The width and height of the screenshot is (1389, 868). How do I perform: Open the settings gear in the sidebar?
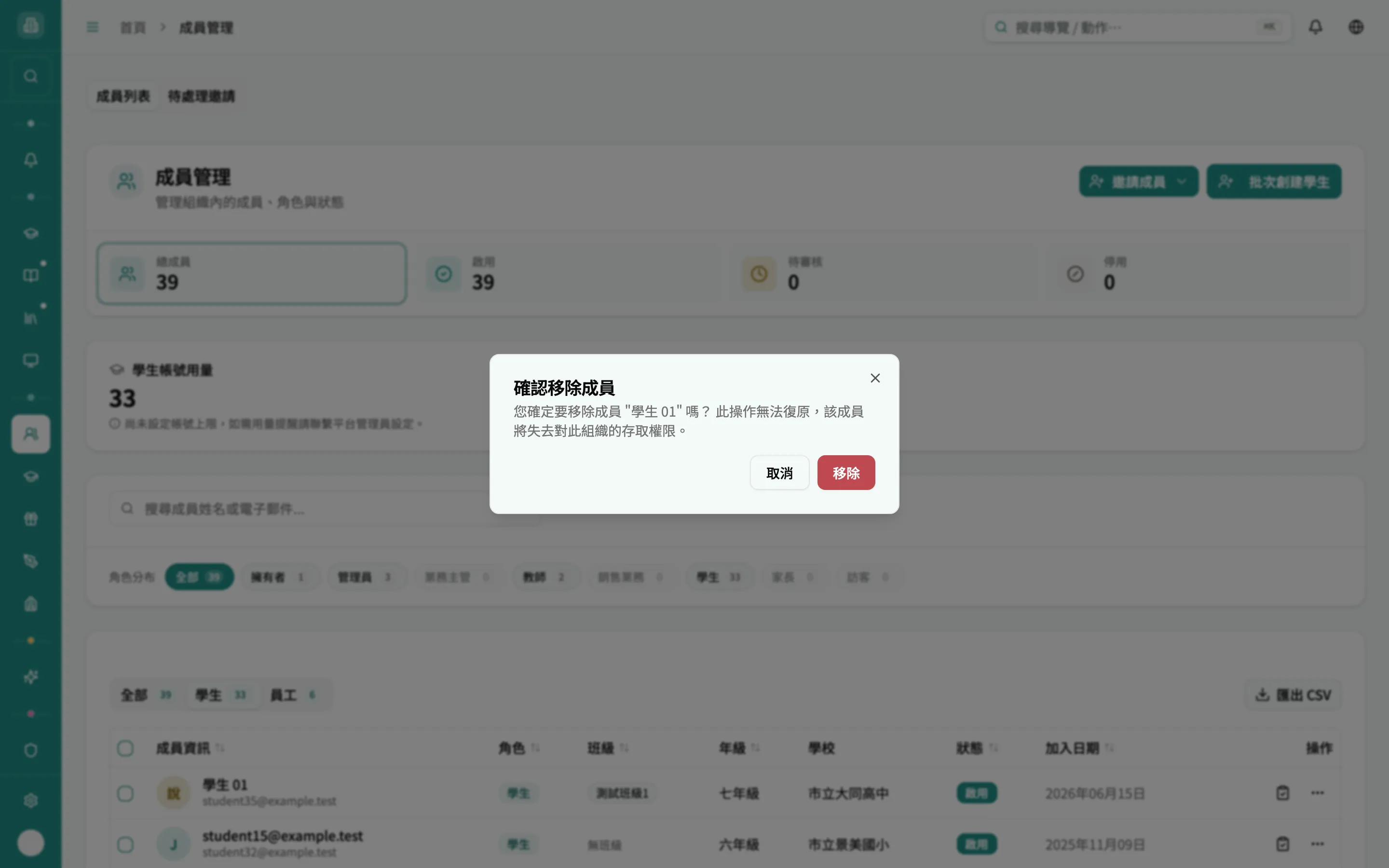click(30, 800)
